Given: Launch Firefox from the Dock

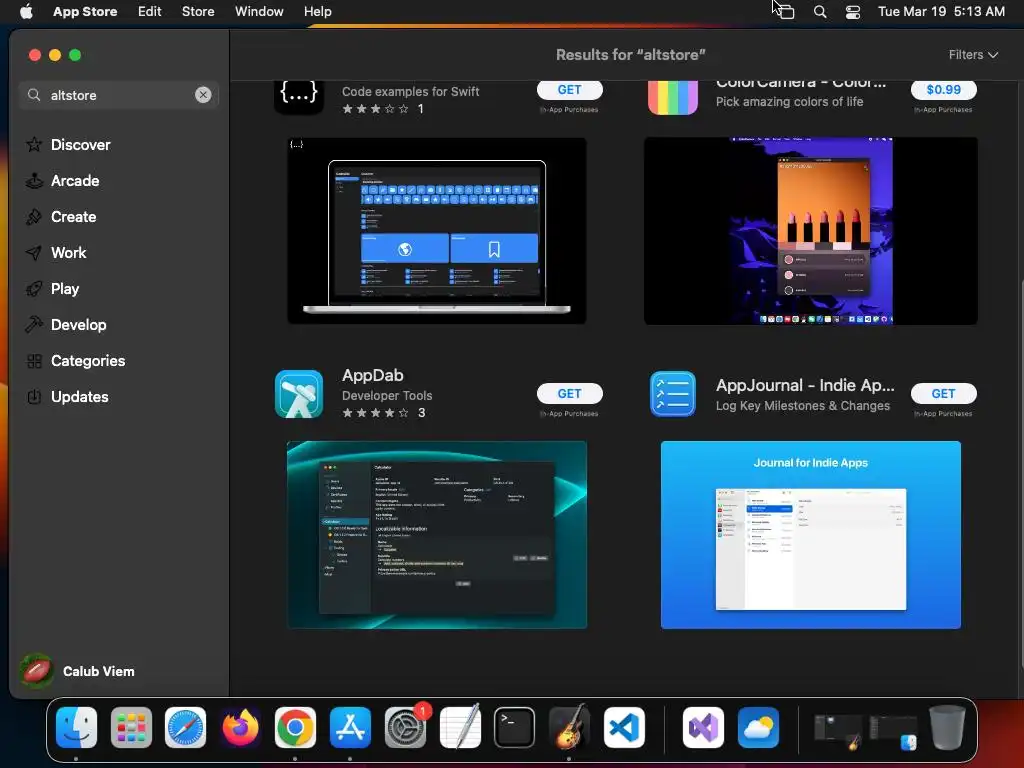Looking at the screenshot, I should pyautogui.click(x=240, y=727).
